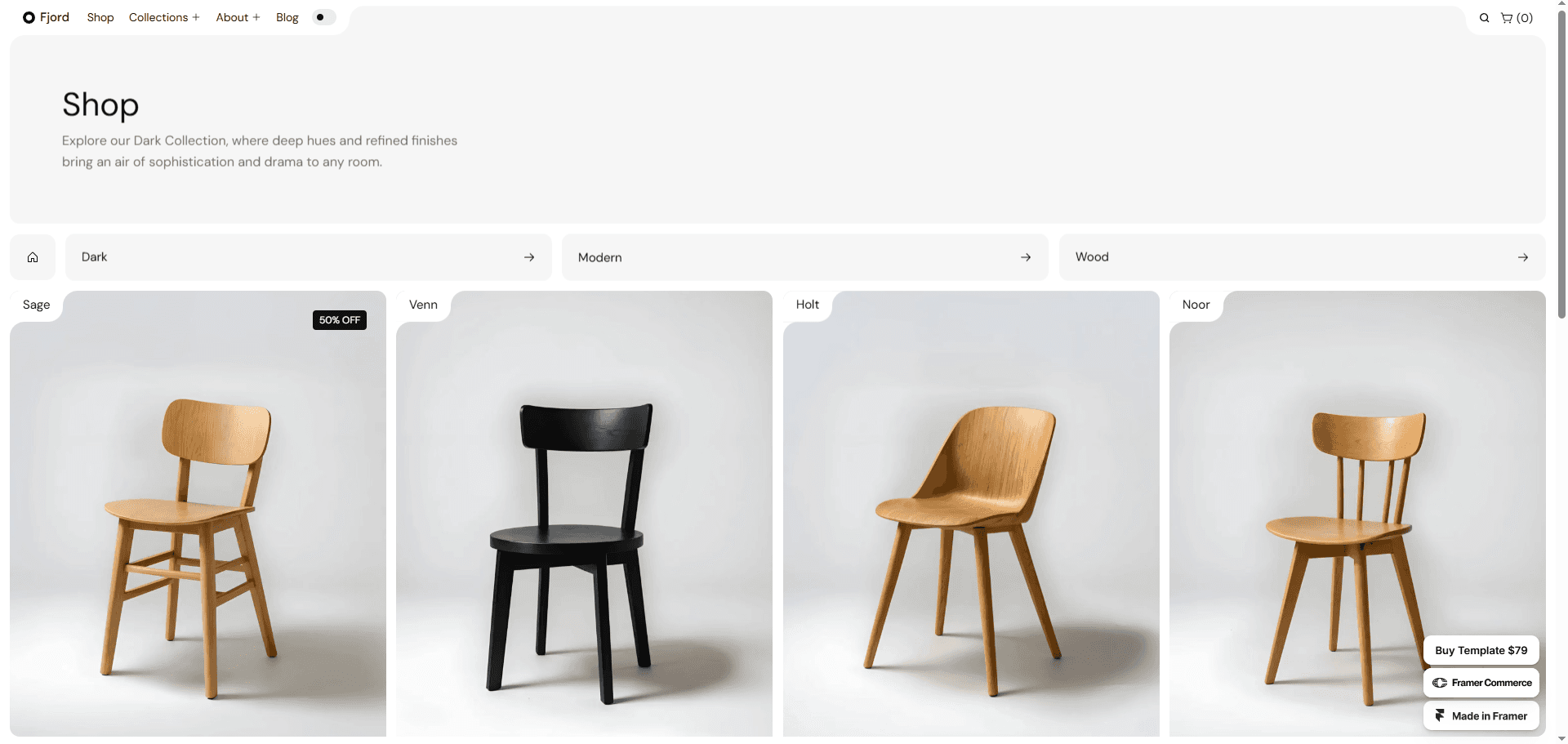Viewport: 1568px width, 744px height.
Task: Click the 50% OFF badge
Action: [x=340, y=320]
